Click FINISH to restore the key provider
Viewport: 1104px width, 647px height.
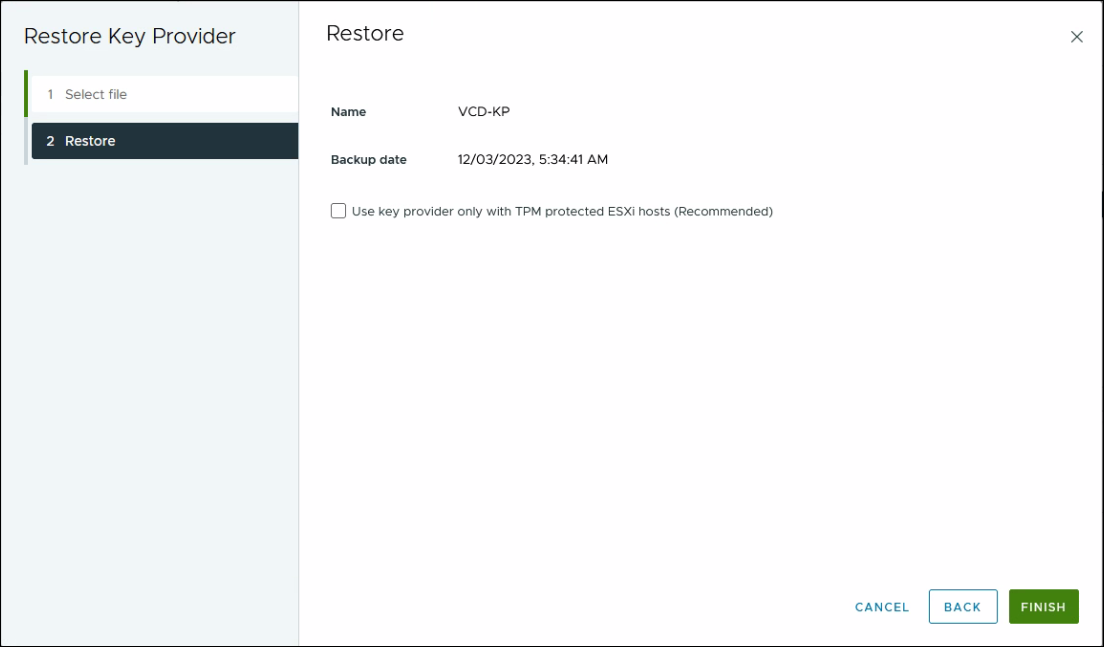pos(1043,606)
